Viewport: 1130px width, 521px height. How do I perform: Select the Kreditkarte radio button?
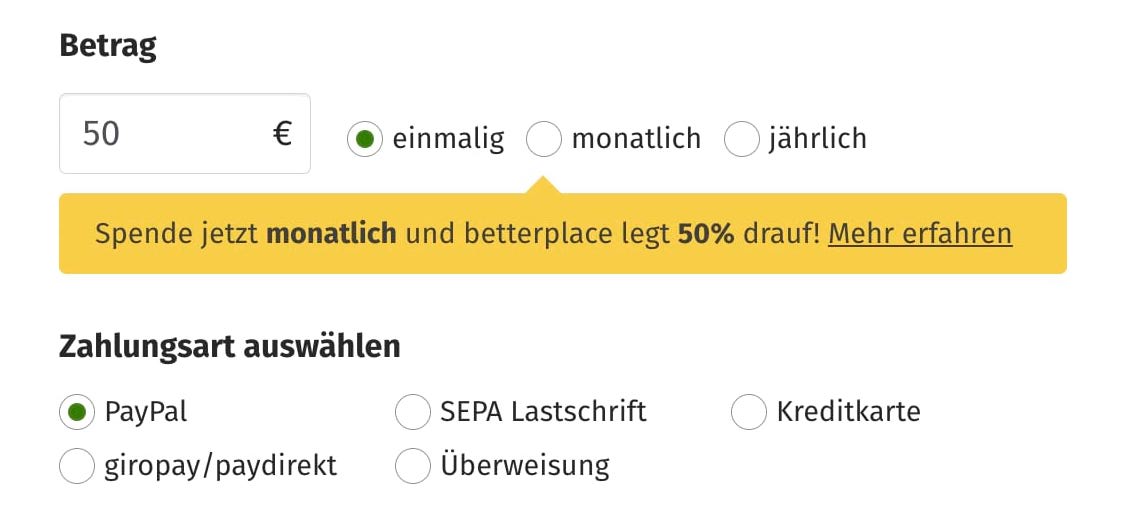(748, 411)
